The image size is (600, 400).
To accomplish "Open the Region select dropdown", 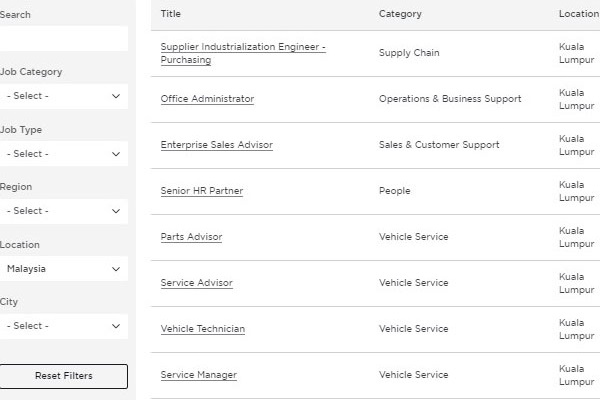I will [x=63, y=211].
